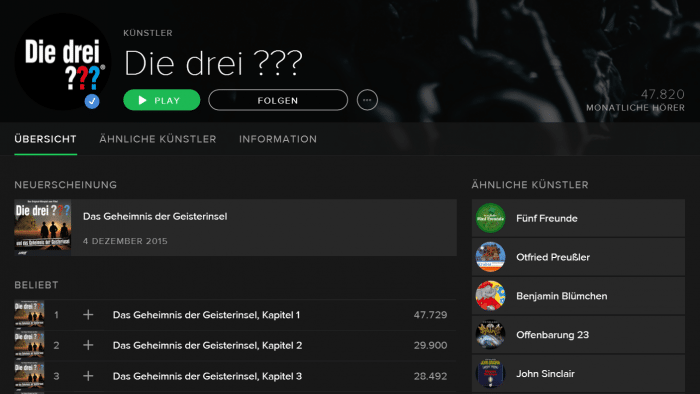Click play count 47.729
The image size is (700, 394).
(x=430, y=315)
